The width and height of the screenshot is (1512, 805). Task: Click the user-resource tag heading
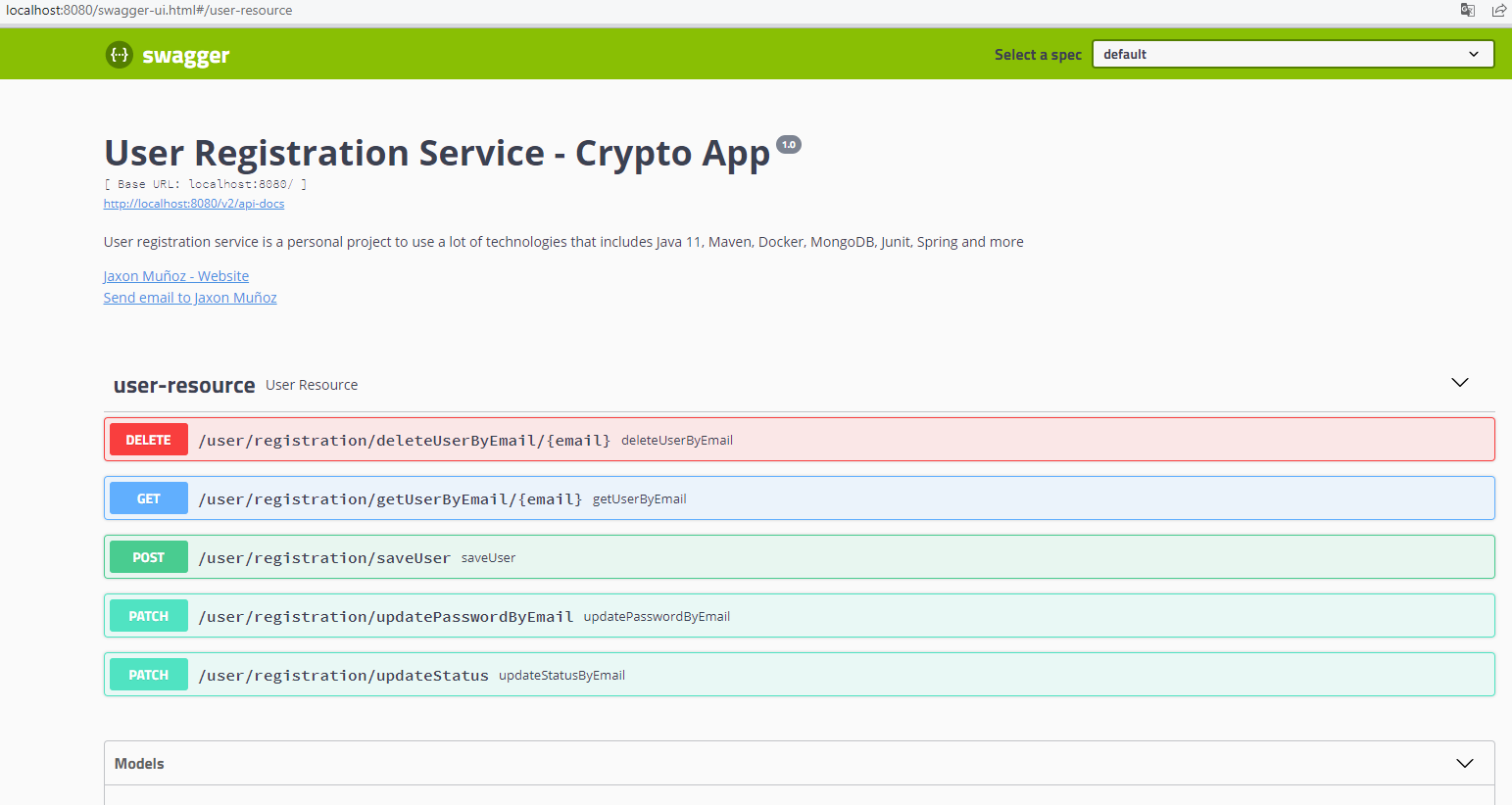coord(184,386)
